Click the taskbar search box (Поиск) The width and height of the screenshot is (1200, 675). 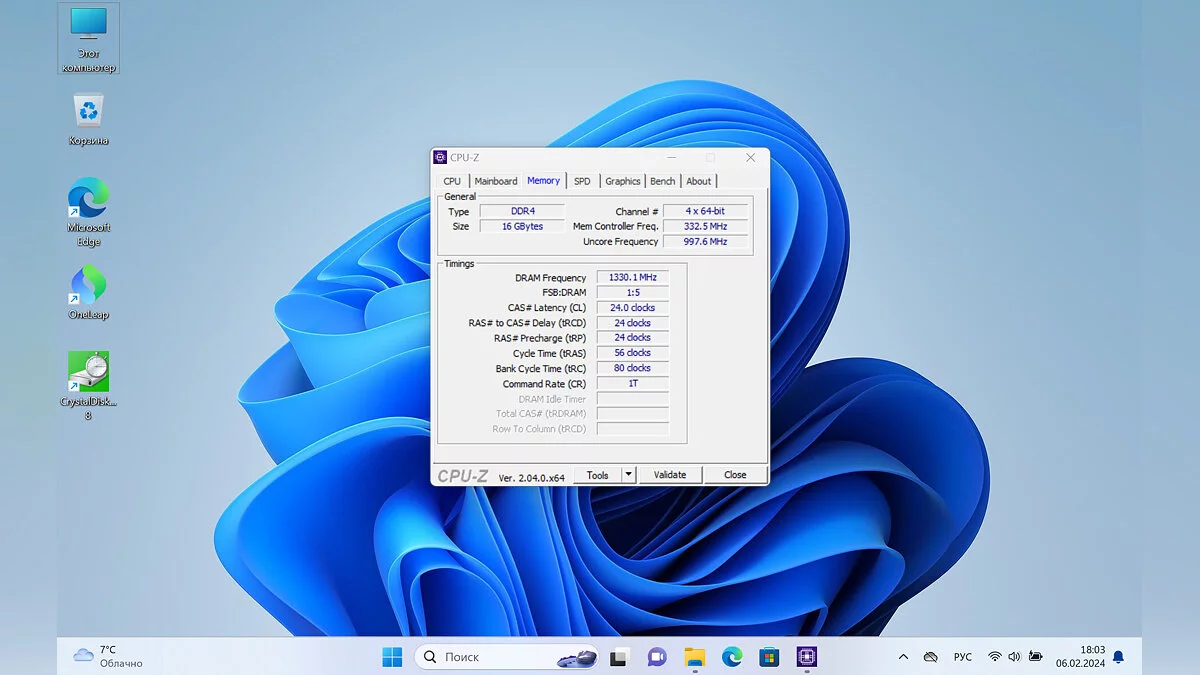click(x=490, y=657)
